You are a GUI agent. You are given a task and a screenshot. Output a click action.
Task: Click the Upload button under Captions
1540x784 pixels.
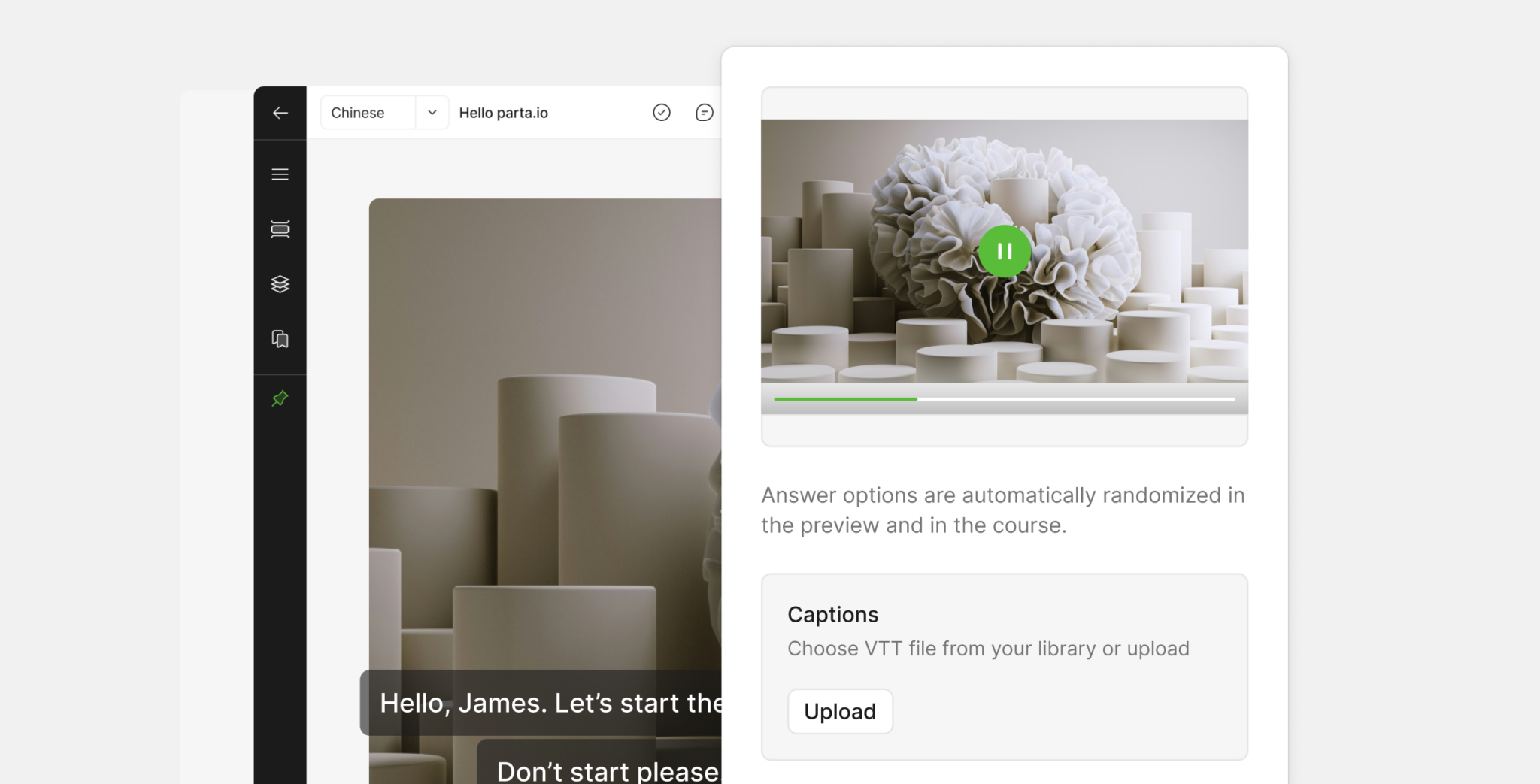click(840, 711)
